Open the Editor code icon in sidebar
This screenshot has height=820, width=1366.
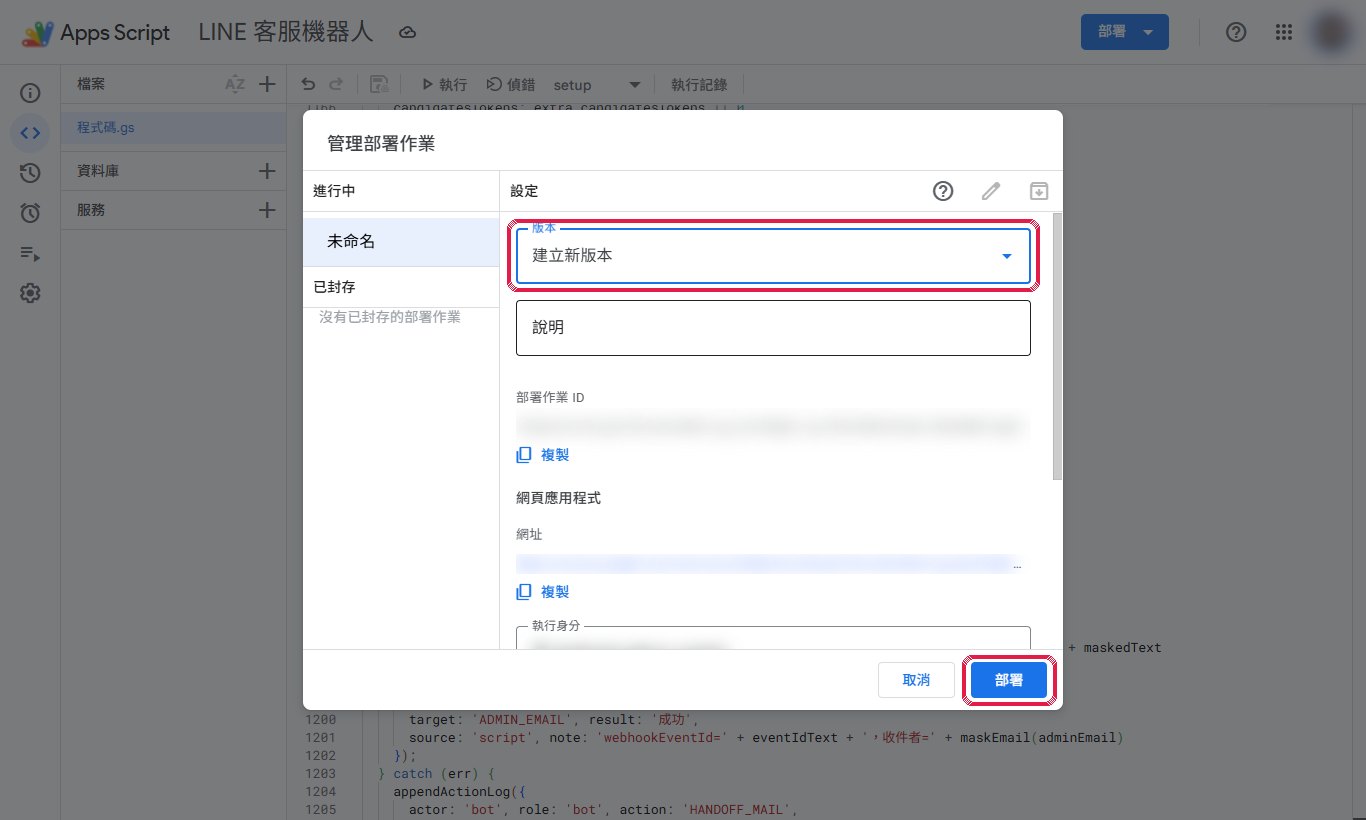coord(30,133)
